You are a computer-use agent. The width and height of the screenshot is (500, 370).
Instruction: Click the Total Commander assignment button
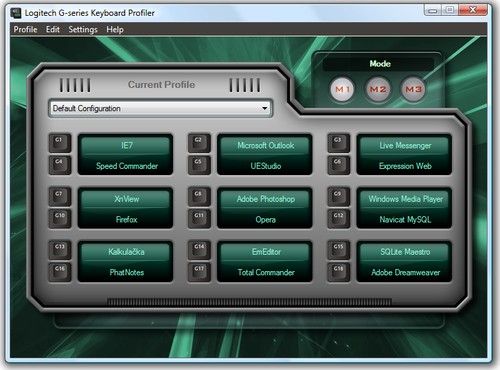(265, 272)
